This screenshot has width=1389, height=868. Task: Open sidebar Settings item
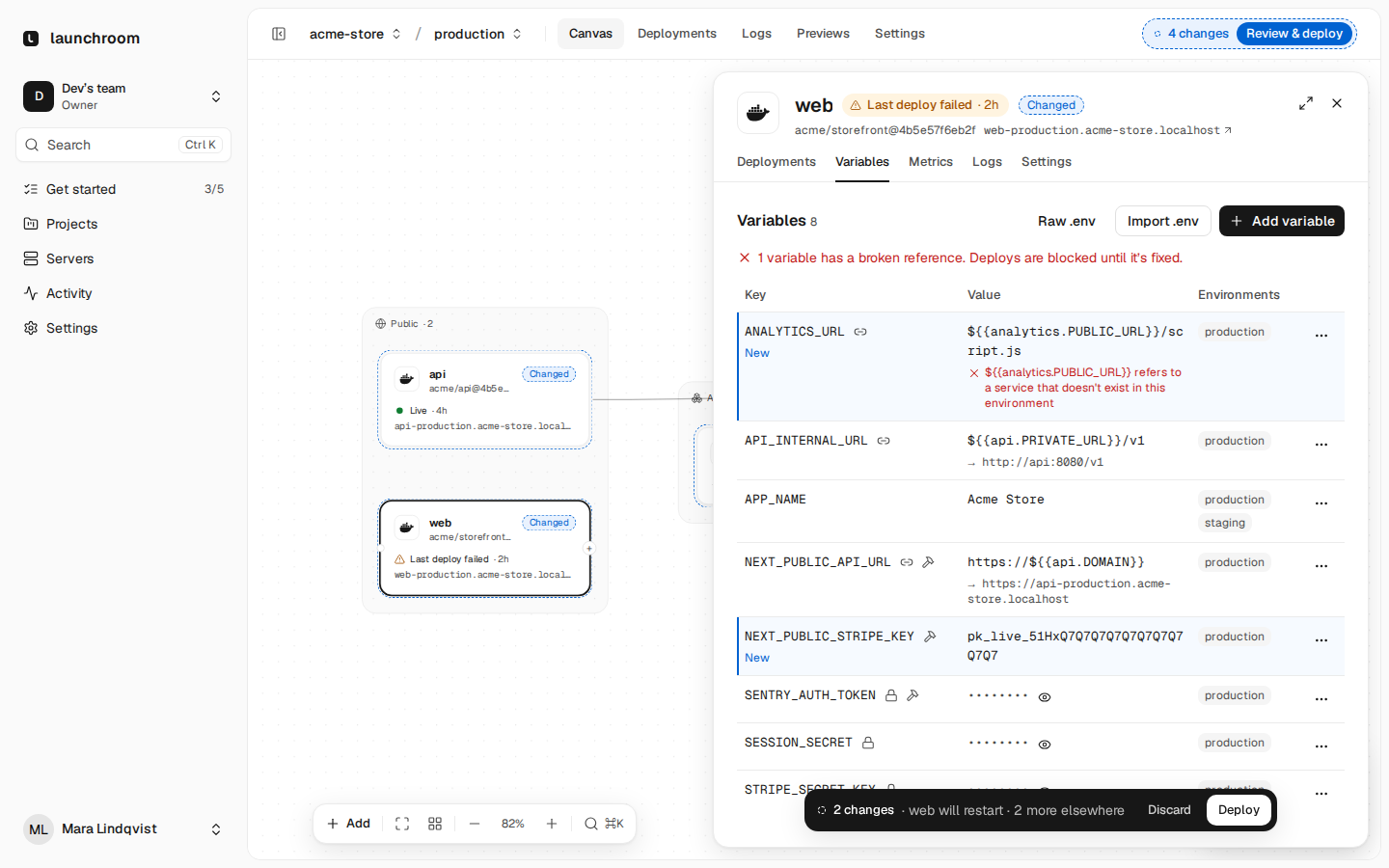coord(123,328)
